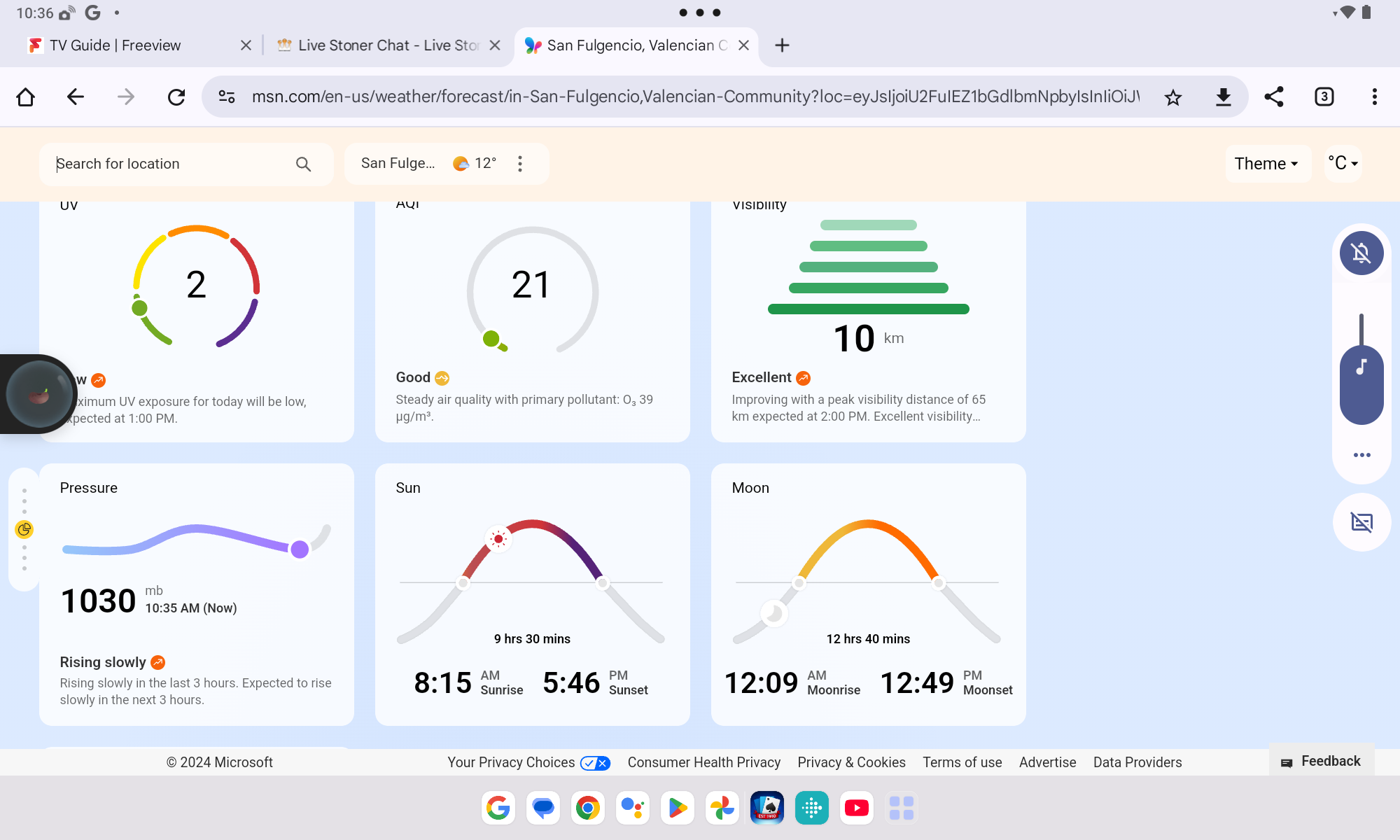The height and width of the screenshot is (840, 1400).
Task: Open more volume options dots
Action: click(x=1362, y=455)
